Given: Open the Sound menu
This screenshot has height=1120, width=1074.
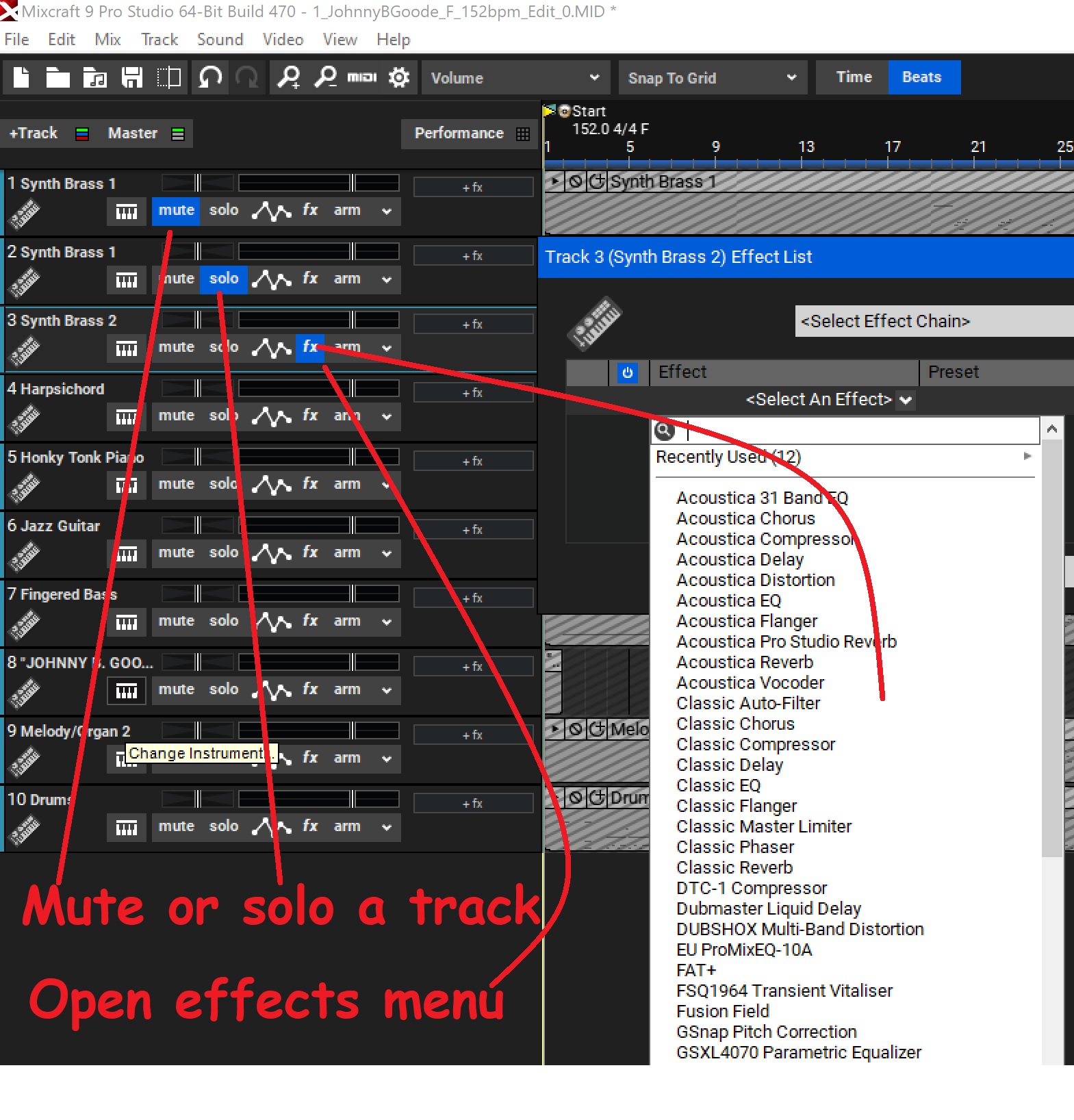Looking at the screenshot, I should [x=220, y=40].
